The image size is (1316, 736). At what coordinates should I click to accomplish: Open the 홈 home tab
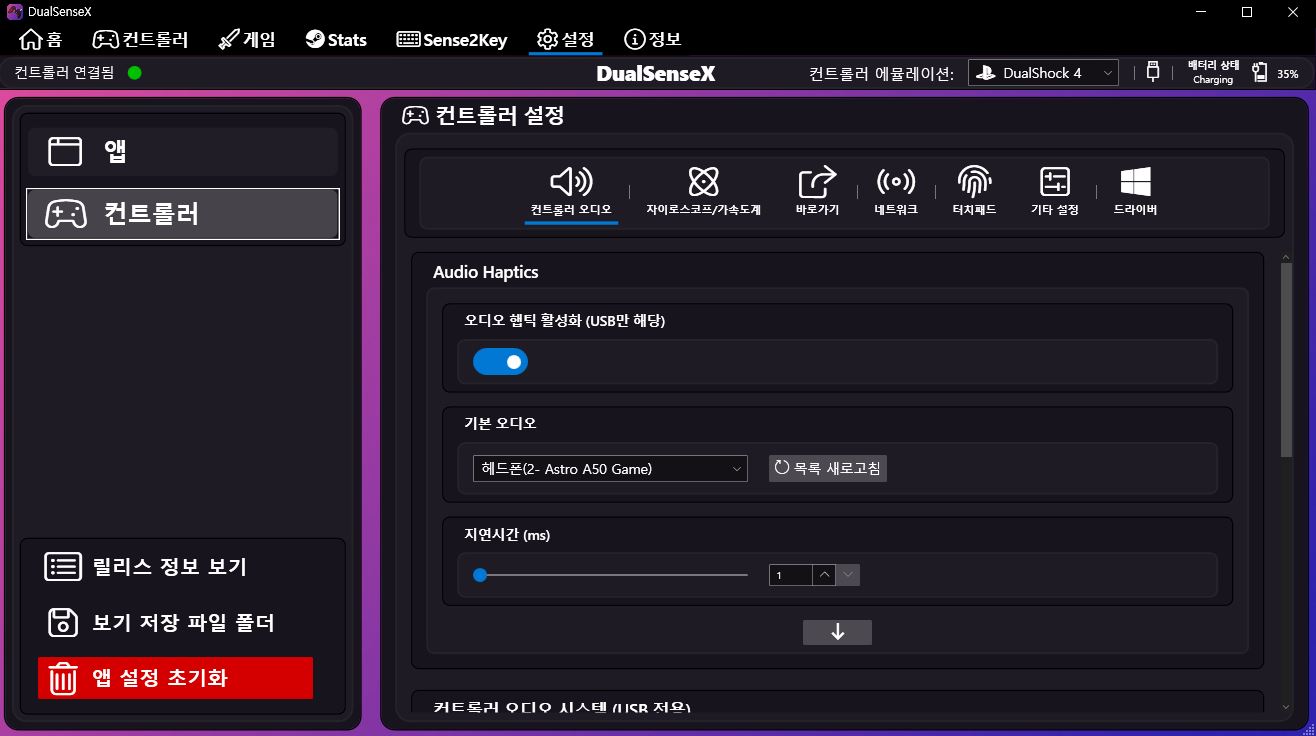pos(40,40)
